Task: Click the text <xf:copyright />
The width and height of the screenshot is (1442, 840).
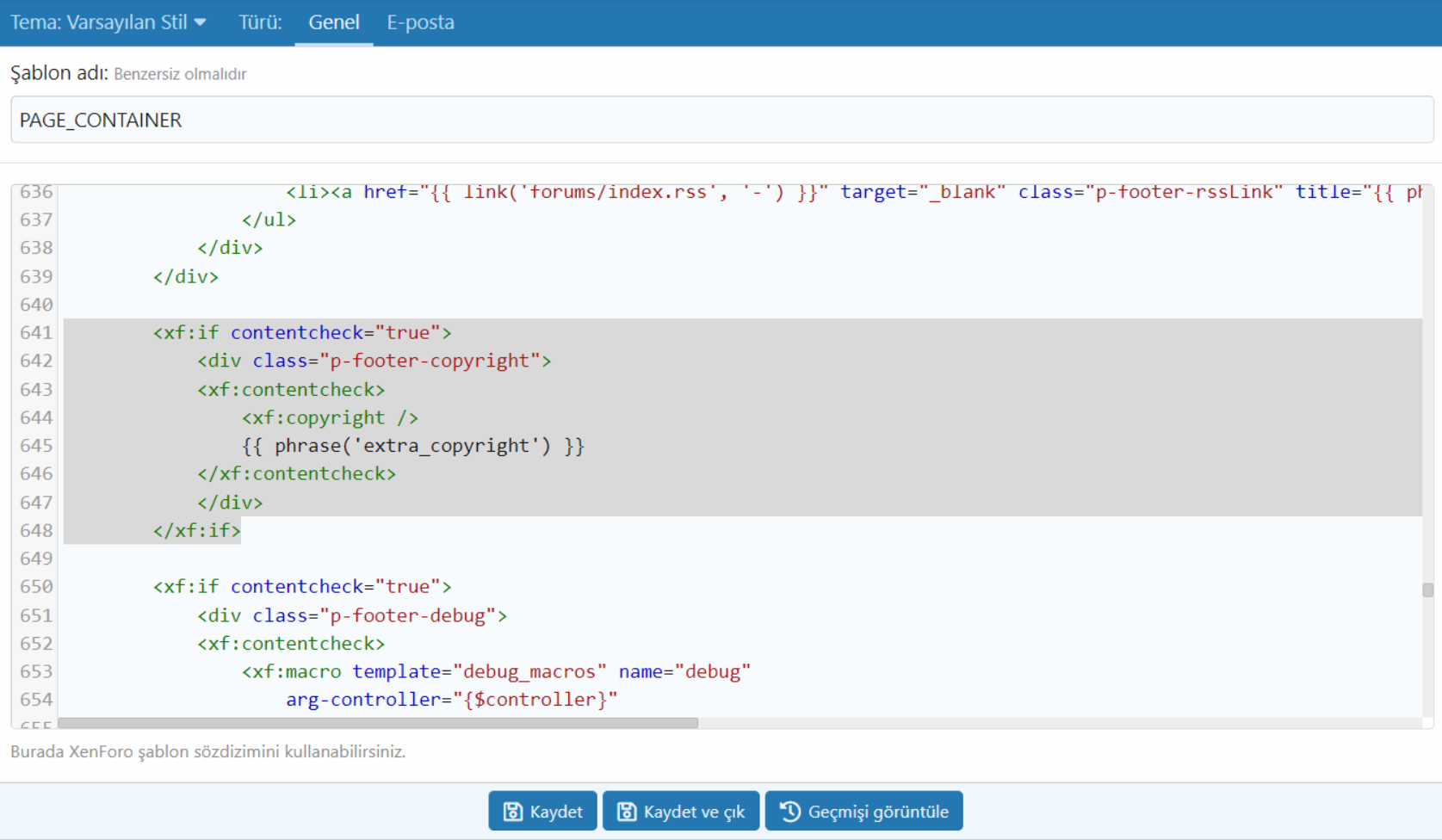Action: click(330, 417)
